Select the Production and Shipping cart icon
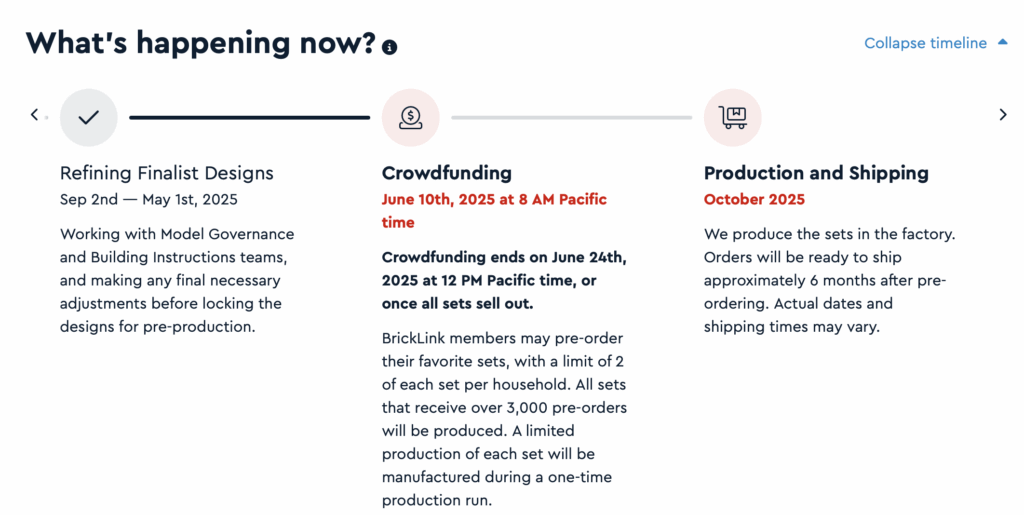This screenshot has height=515, width=1024. click(733, 117)
